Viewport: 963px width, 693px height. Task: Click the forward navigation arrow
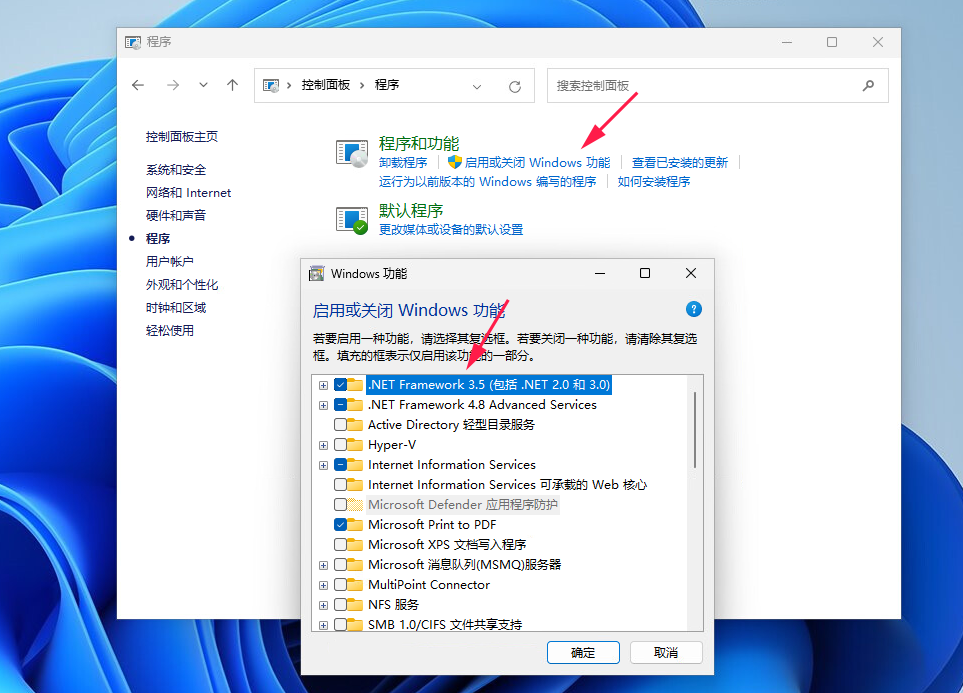[173, 85]
